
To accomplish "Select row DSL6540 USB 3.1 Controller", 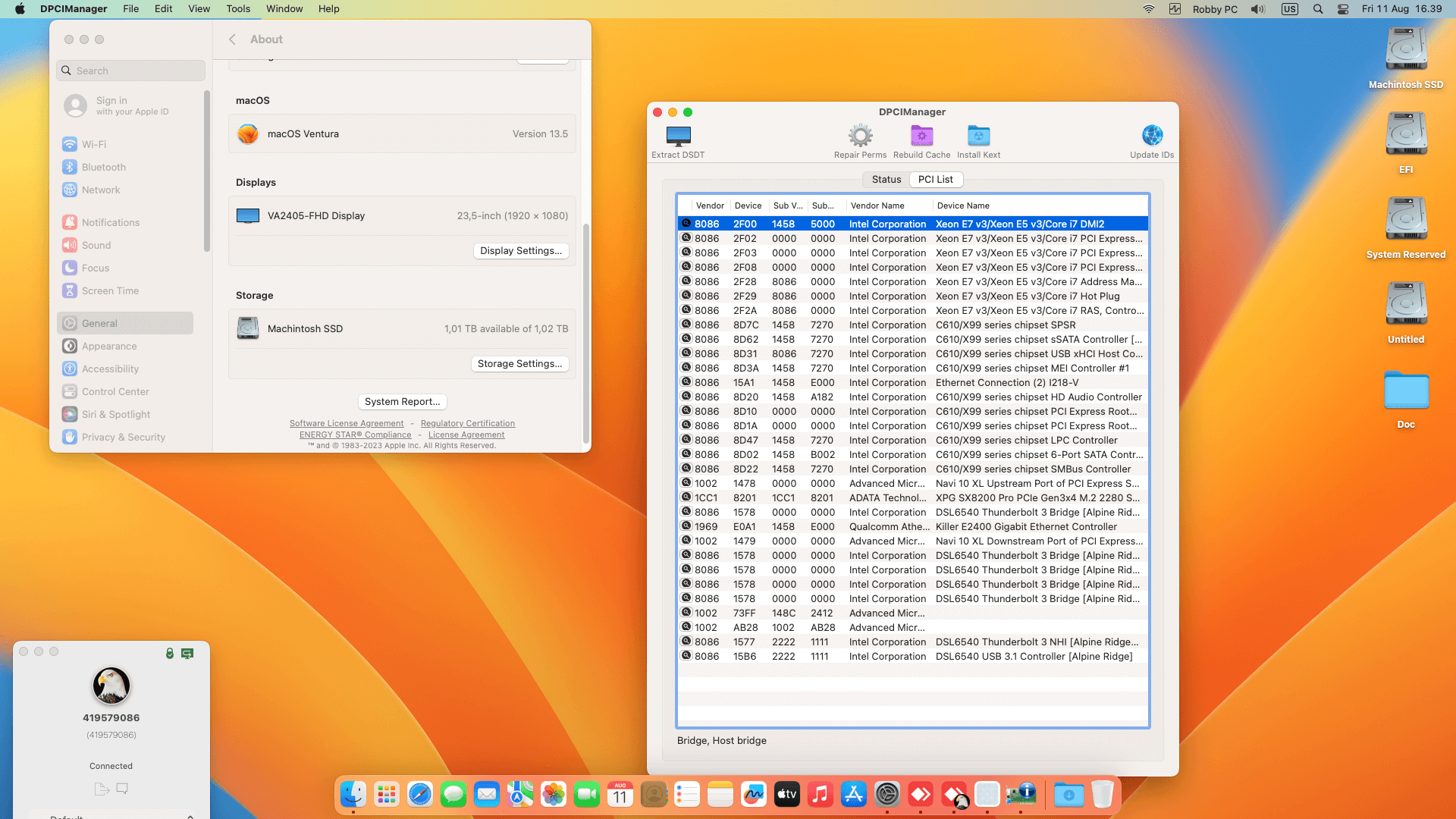I will point(913,656).
